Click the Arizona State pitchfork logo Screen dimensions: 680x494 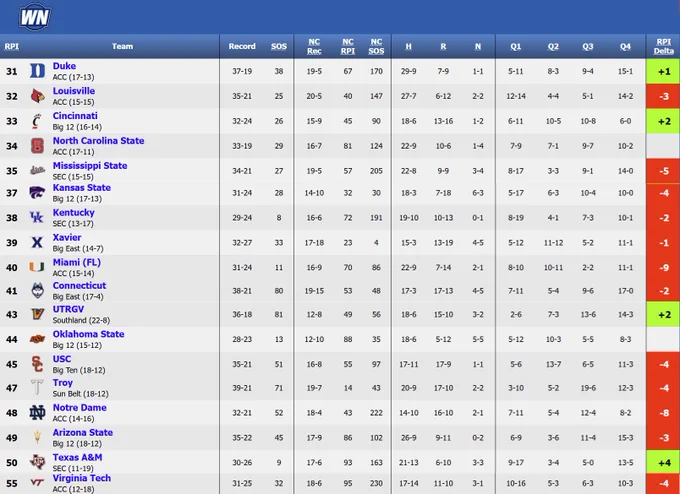pos(37,438)
